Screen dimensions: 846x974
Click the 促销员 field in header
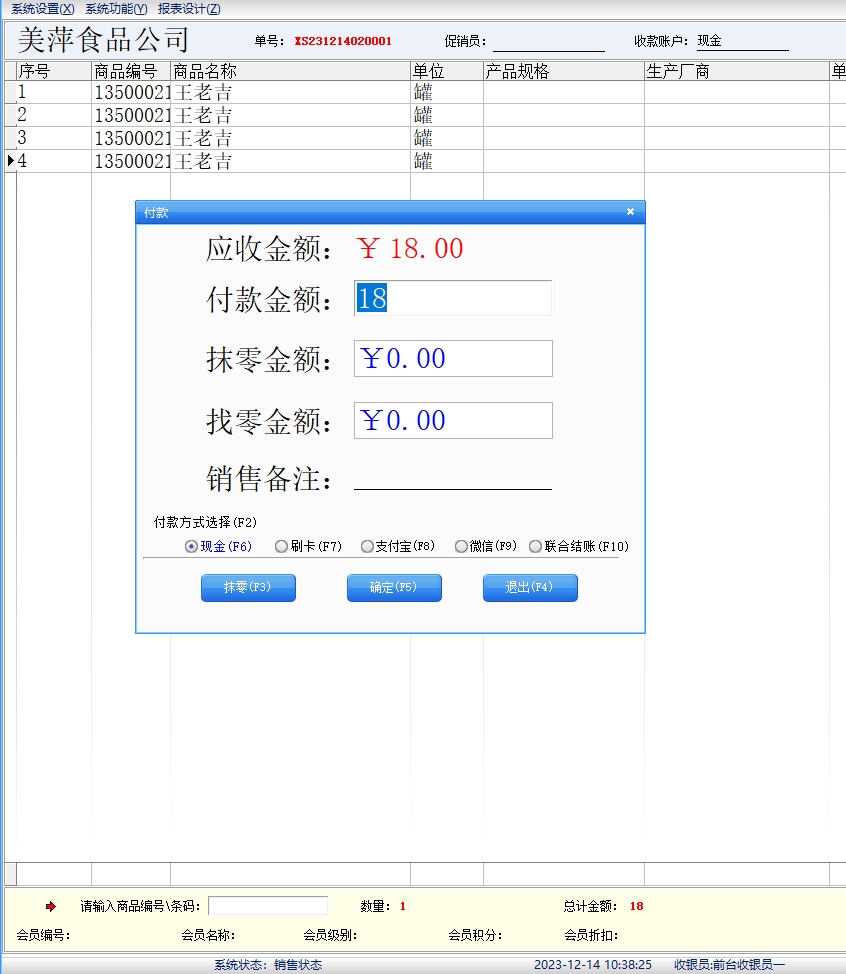[x=548, y=42]
